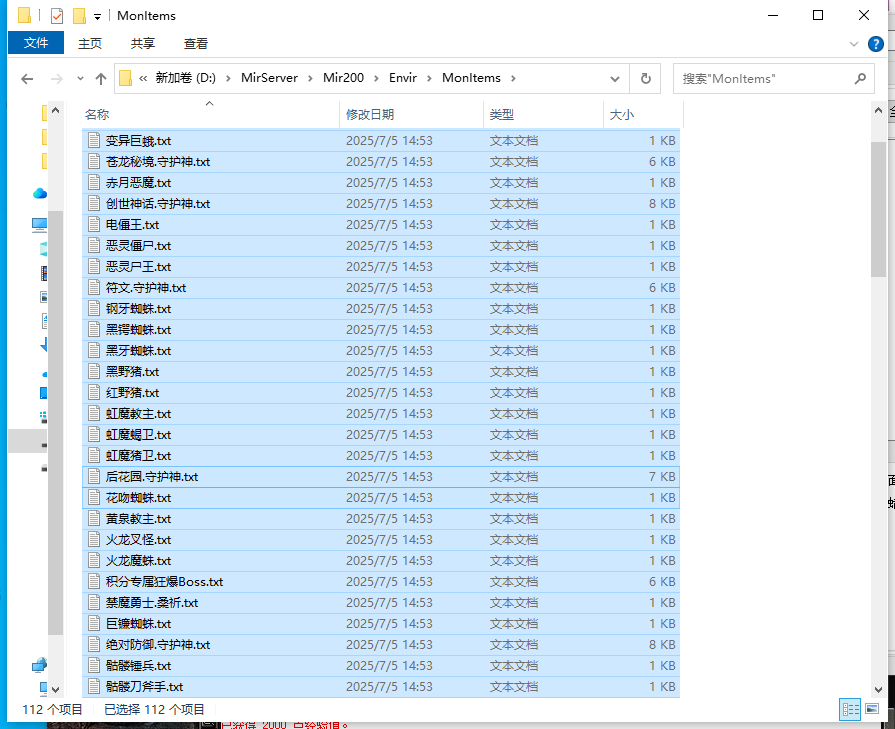Go up one folder level arrow

pyautogui.click(x=101, y=79)
